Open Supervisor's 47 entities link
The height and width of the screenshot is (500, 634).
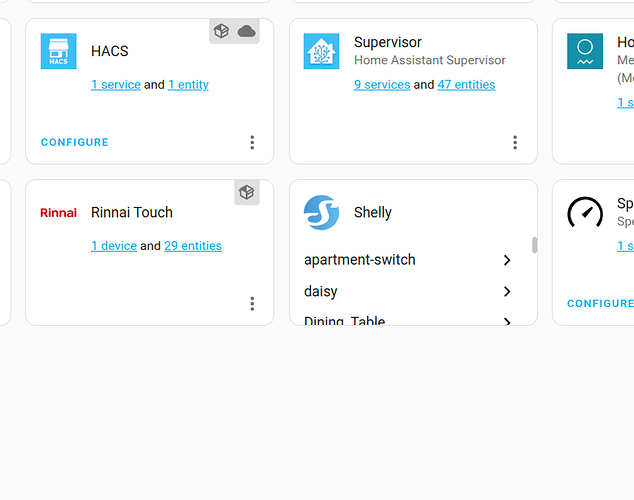point(466,85)
